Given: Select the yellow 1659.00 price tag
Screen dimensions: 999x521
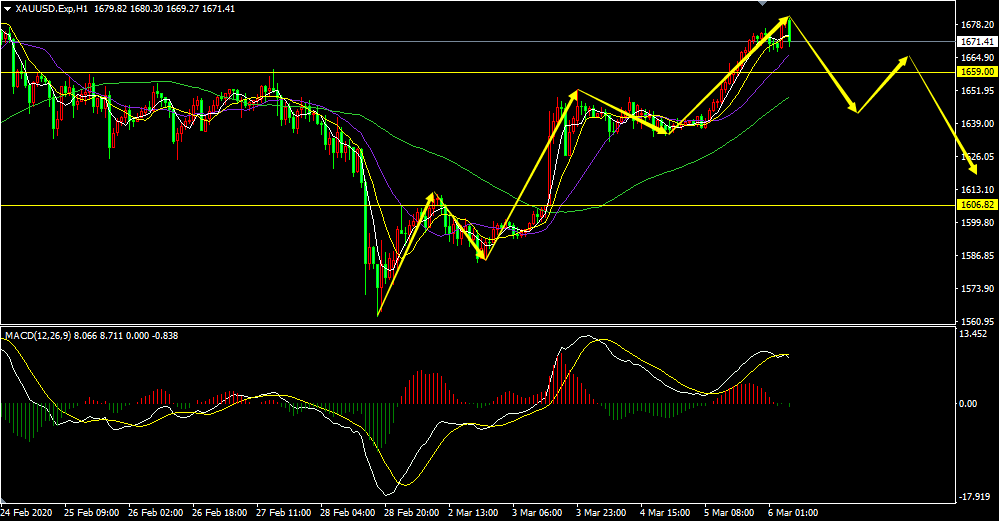Looking at the screenshot, I should [976, 72].
